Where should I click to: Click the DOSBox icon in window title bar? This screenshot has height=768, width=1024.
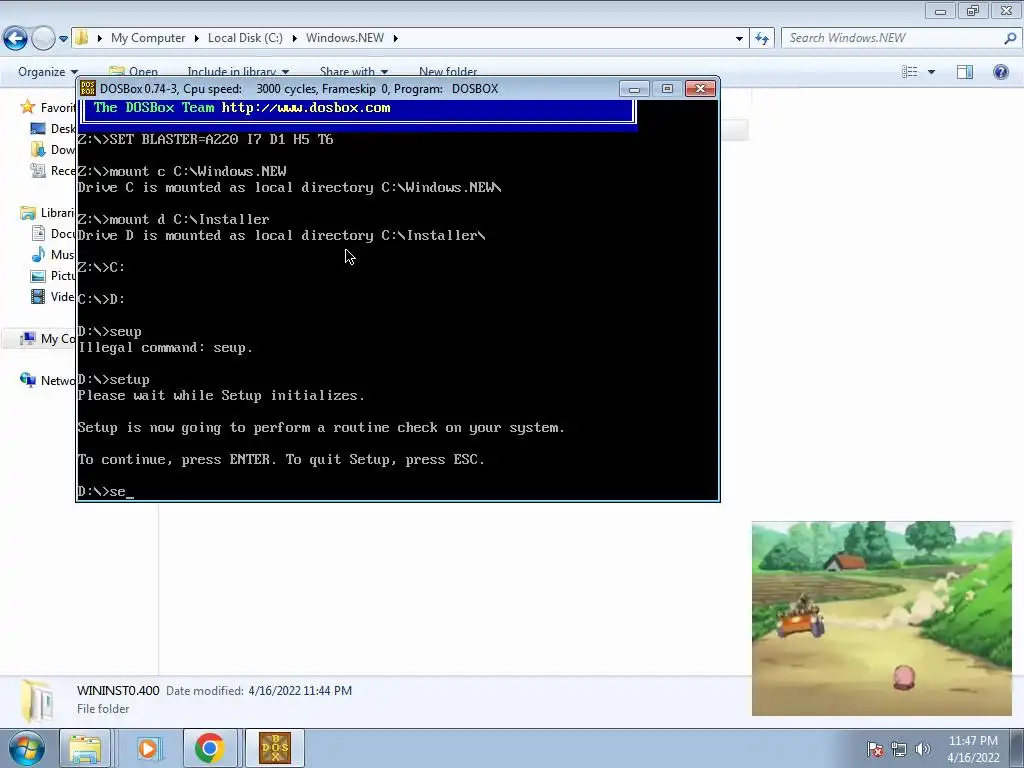88,88
